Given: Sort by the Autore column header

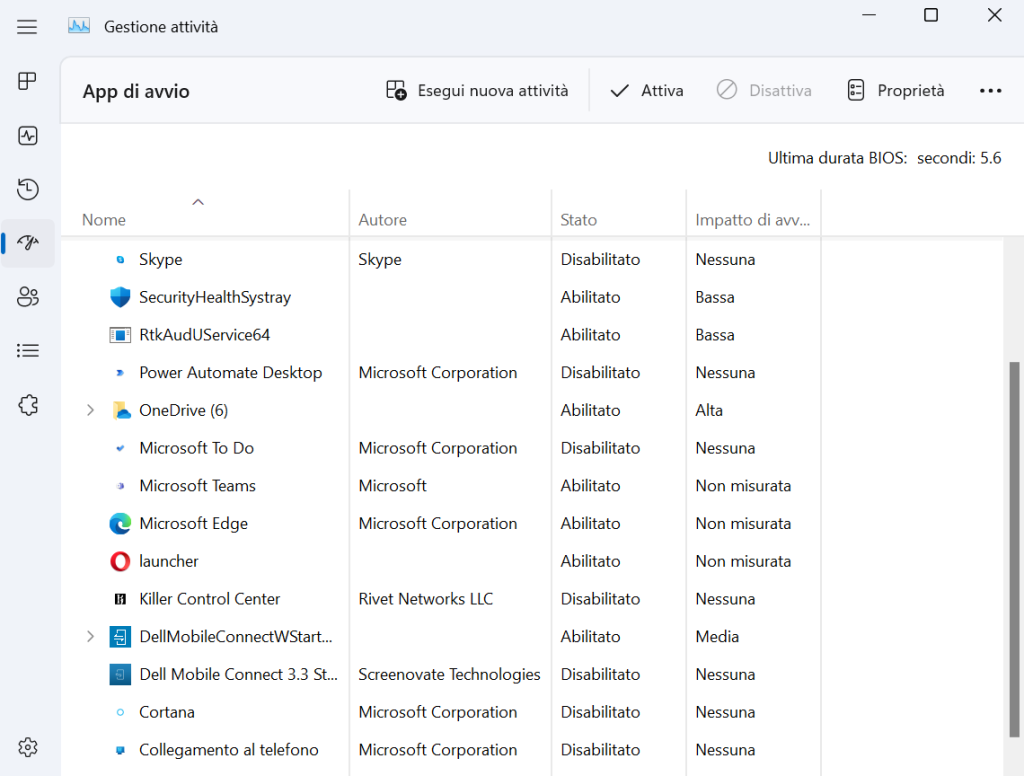Looking at the screenshot, I should coord(383,220).
